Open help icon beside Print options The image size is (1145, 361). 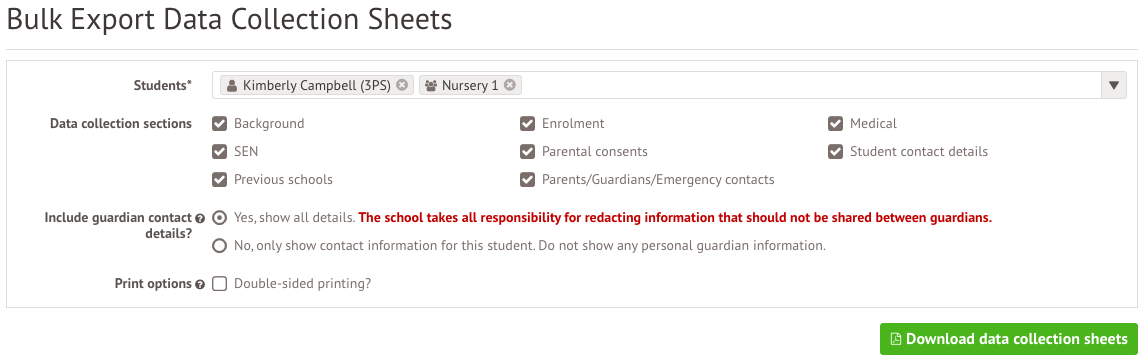point(200,284)
